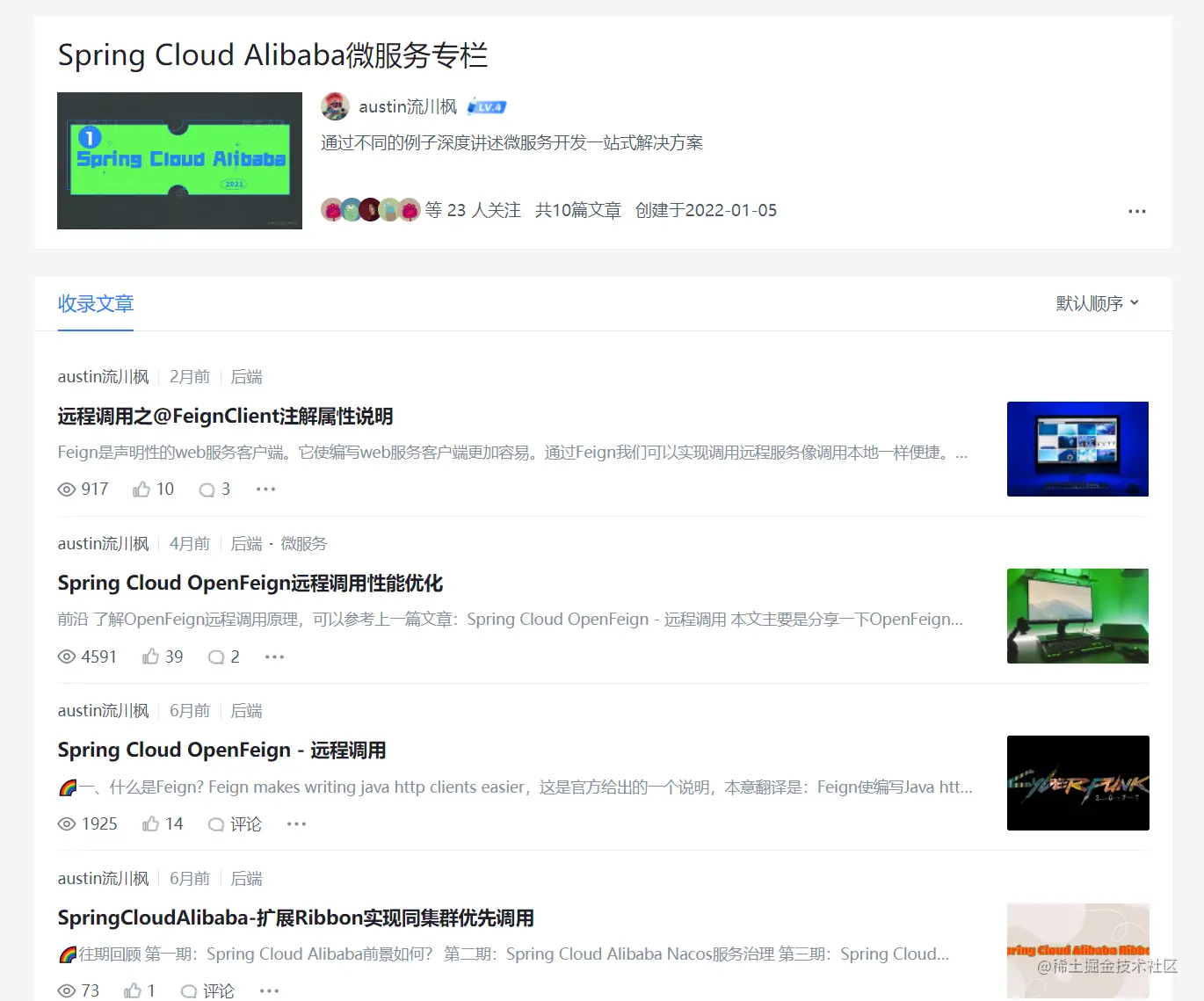1204x1001 pixels.
Task: Open author name austin流川枫 in column header
Action: click(408, 107)
